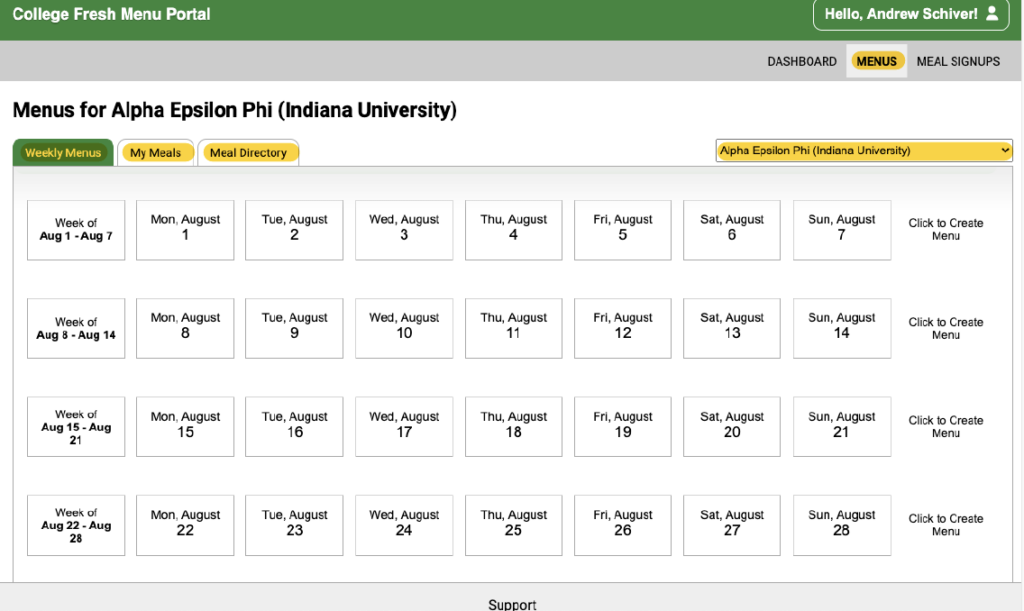This screenshot has height=611, width=1024.
Task: Select Sat, August 20 day box
Action: pyautogui.click(x=731, y=427)
